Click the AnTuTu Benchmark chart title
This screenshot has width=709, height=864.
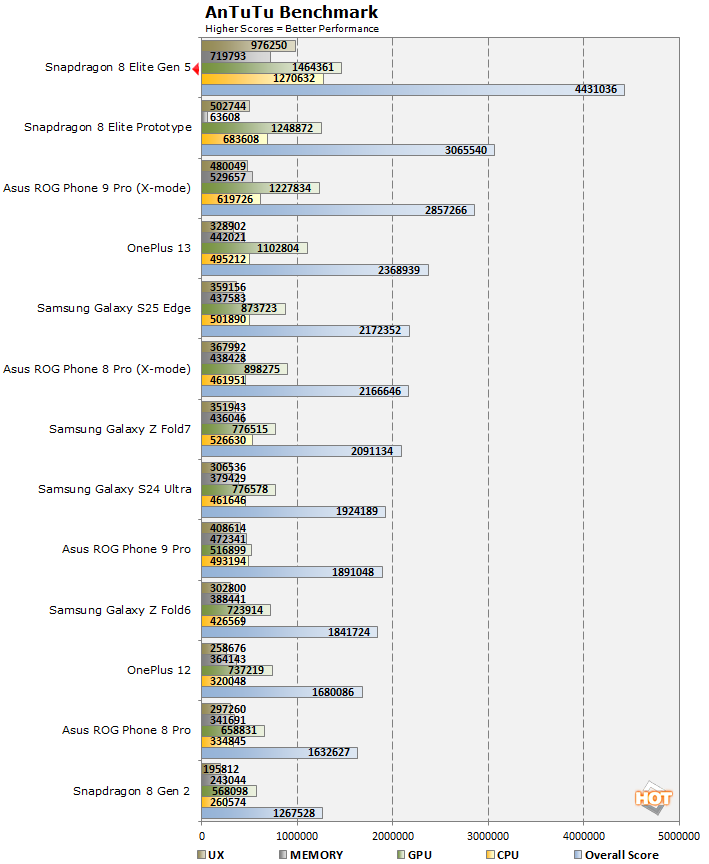(292, 13)
